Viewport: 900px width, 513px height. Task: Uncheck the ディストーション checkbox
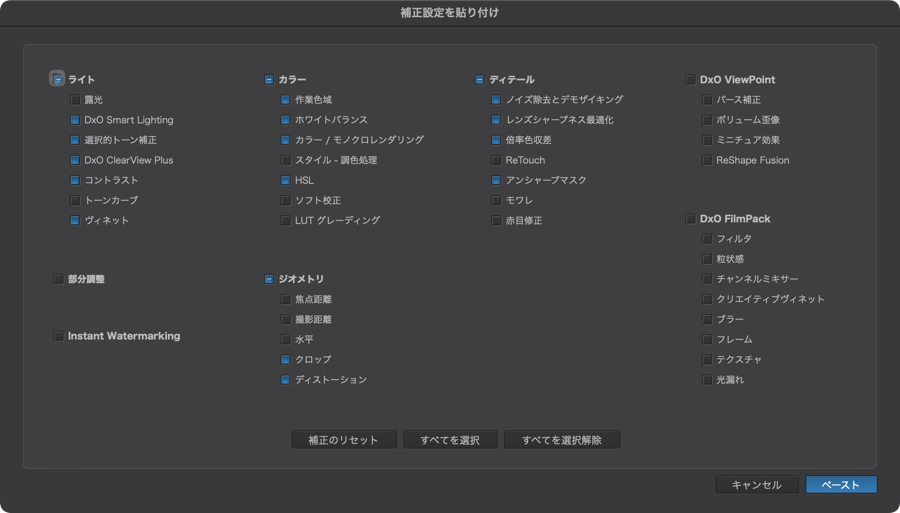coord(285,379)
